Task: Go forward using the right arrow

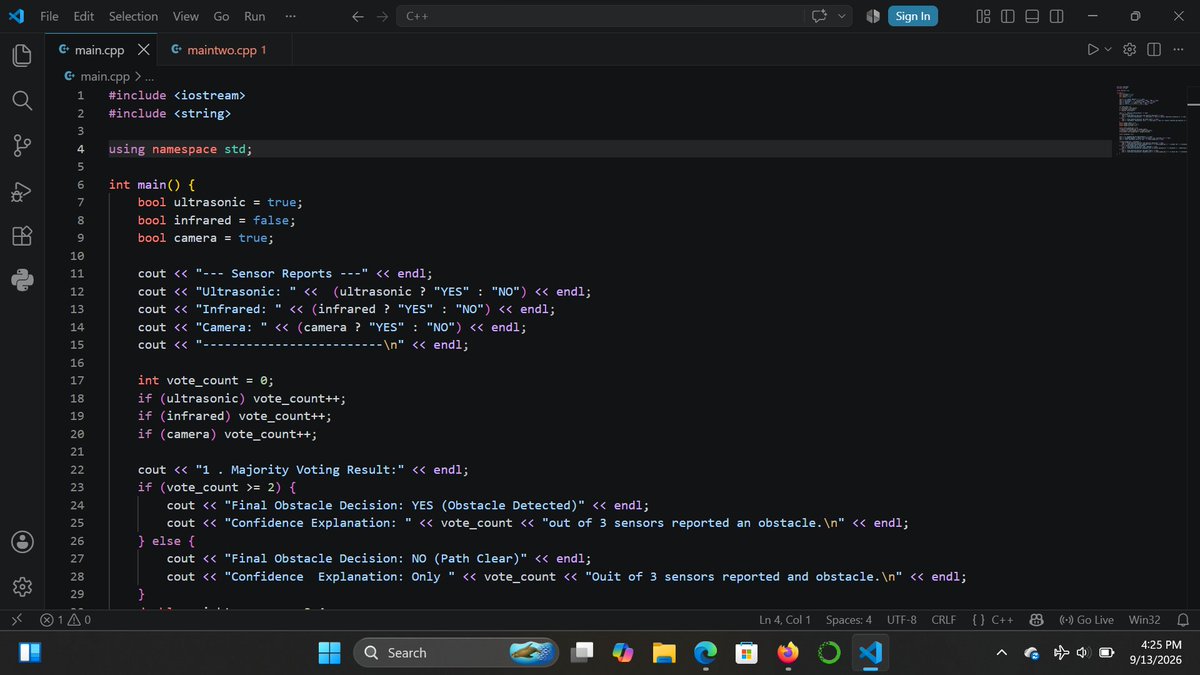Action: pyautogui.click(x=382, y=16)
